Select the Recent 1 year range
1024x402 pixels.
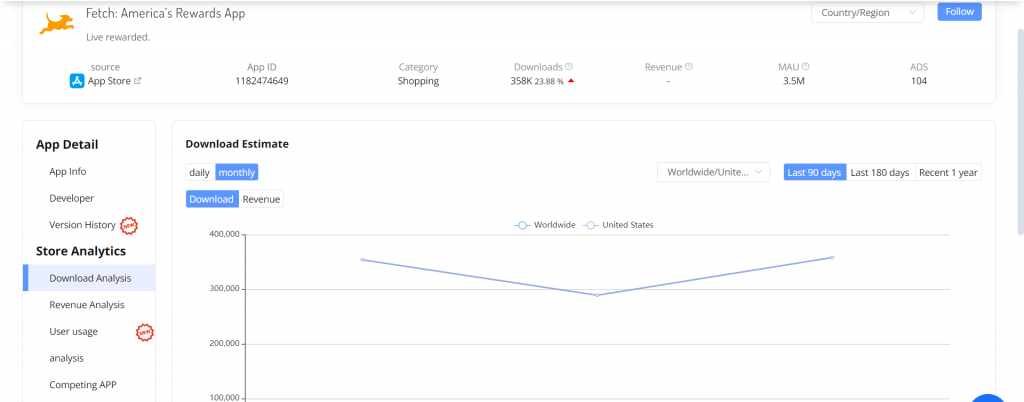(x=949, y=172)
